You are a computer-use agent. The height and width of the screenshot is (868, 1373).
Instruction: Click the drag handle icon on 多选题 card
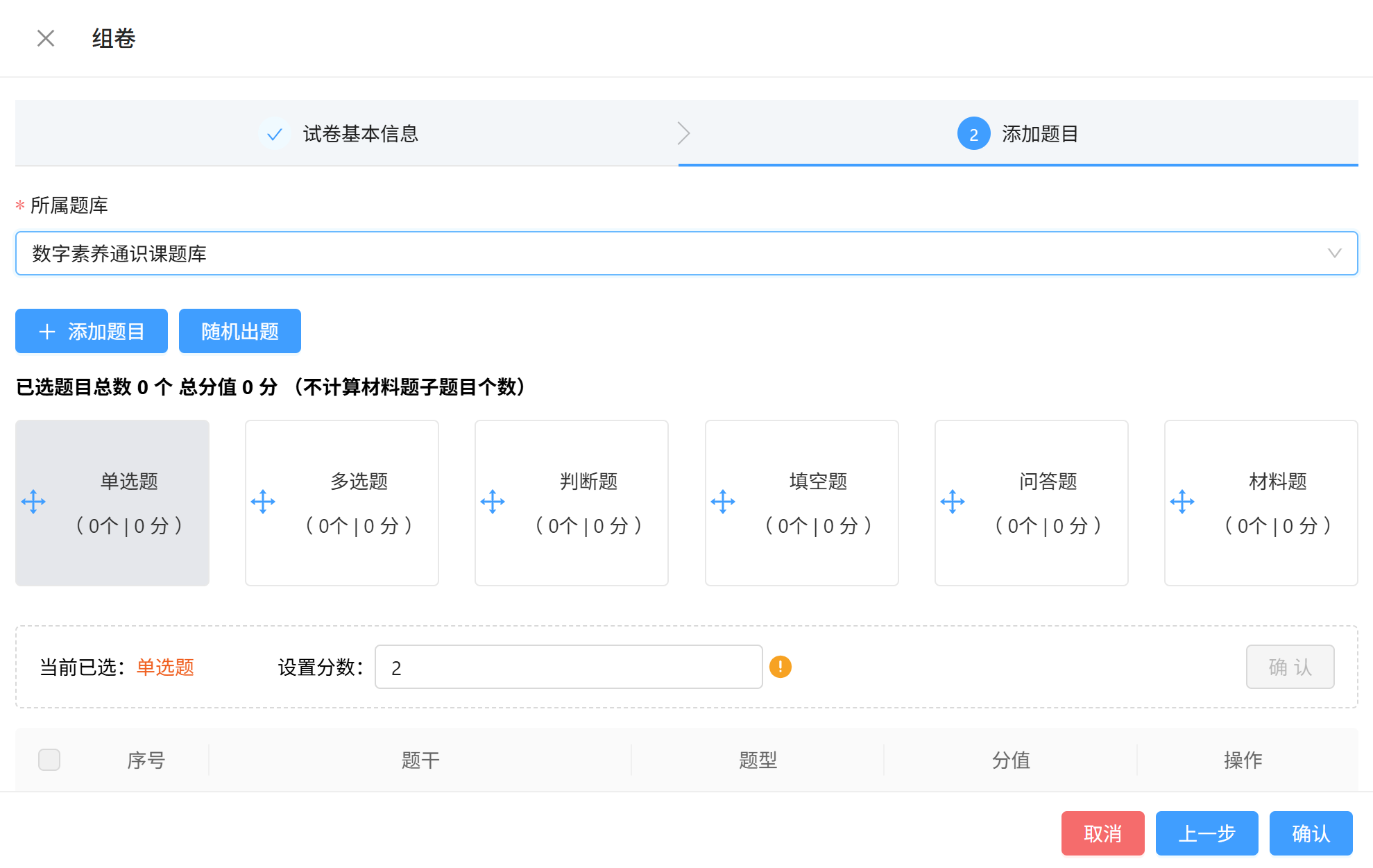pyautogui.click(x=263, y=502)
